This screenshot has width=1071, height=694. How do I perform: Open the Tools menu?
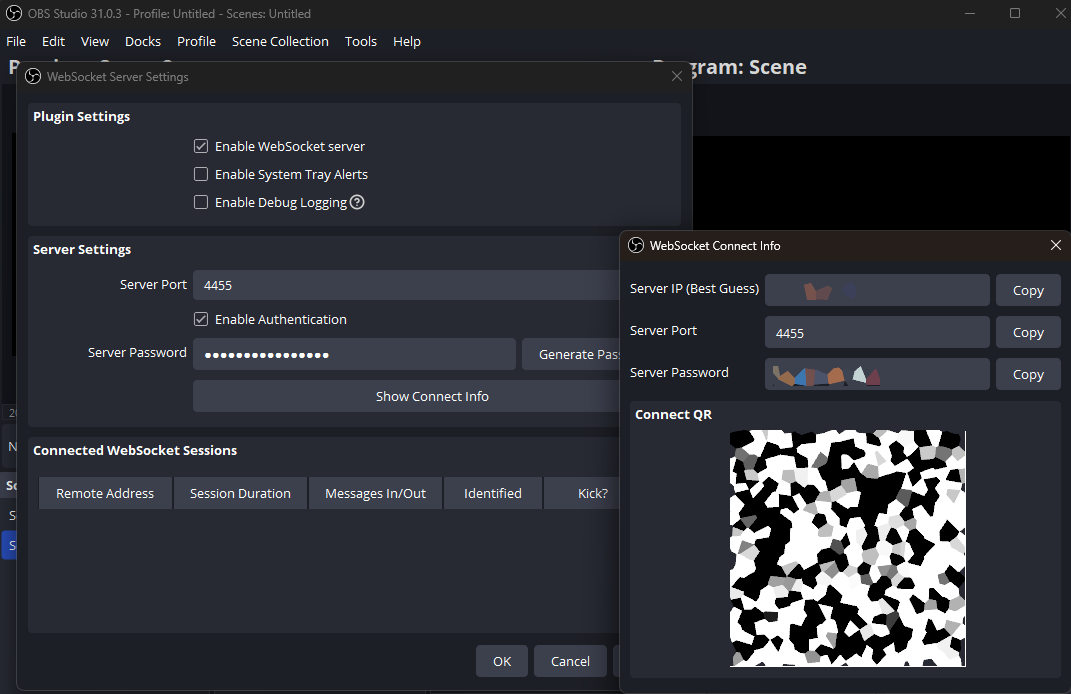pyautogui.click(x=361, y=42)
